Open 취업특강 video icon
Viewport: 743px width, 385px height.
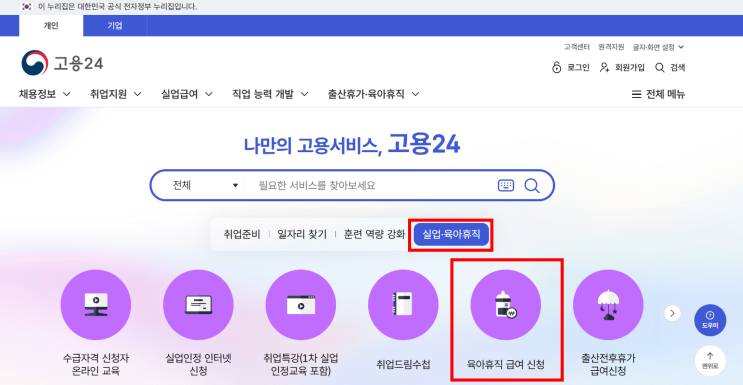pos(301,305)
